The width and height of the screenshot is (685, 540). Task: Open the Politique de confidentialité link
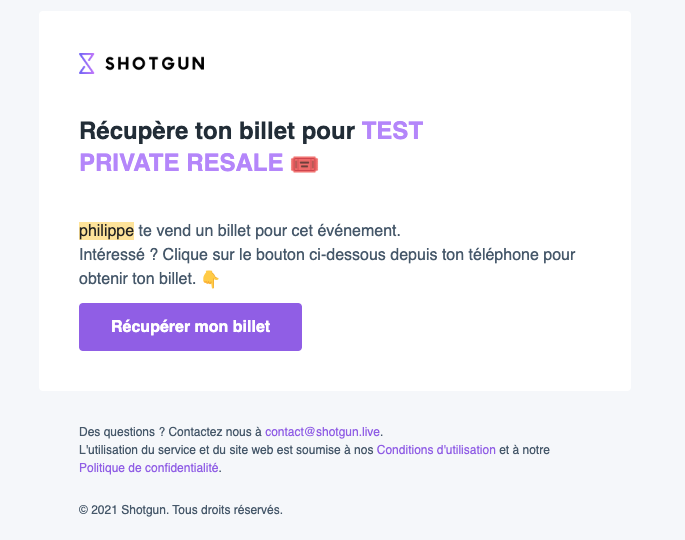[x=149, y=467]
